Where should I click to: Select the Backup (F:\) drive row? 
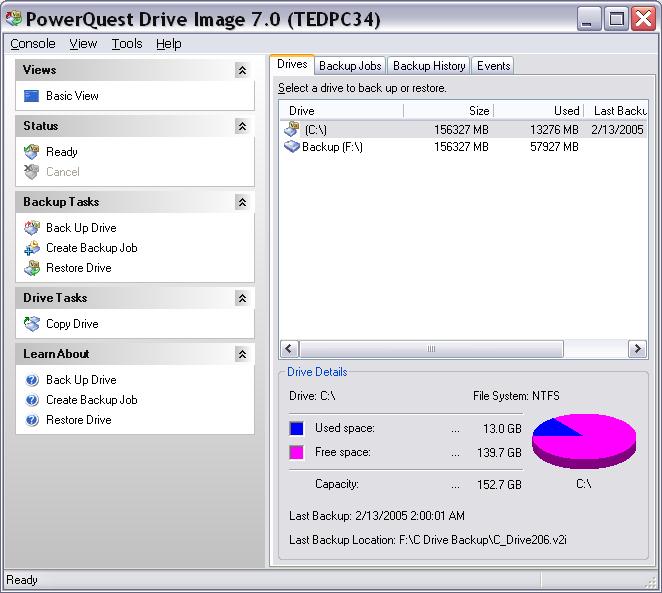tap(463, 147)
